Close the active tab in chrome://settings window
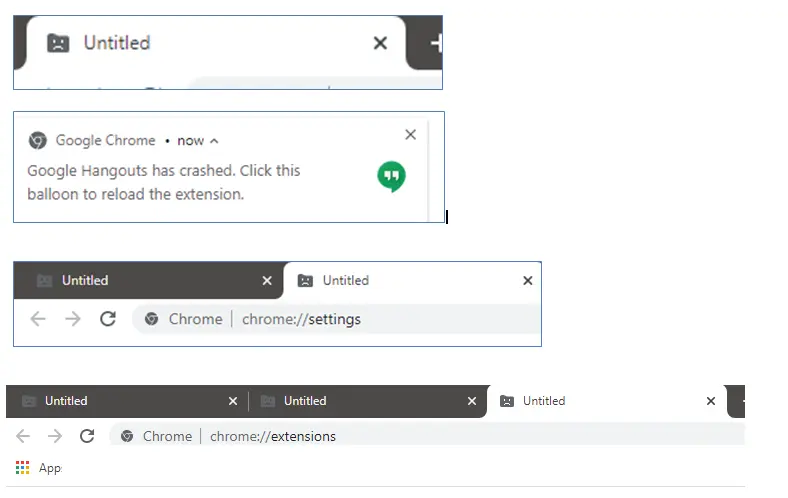The width and height of the screenshot is (788, 498). tap(528, 281)
